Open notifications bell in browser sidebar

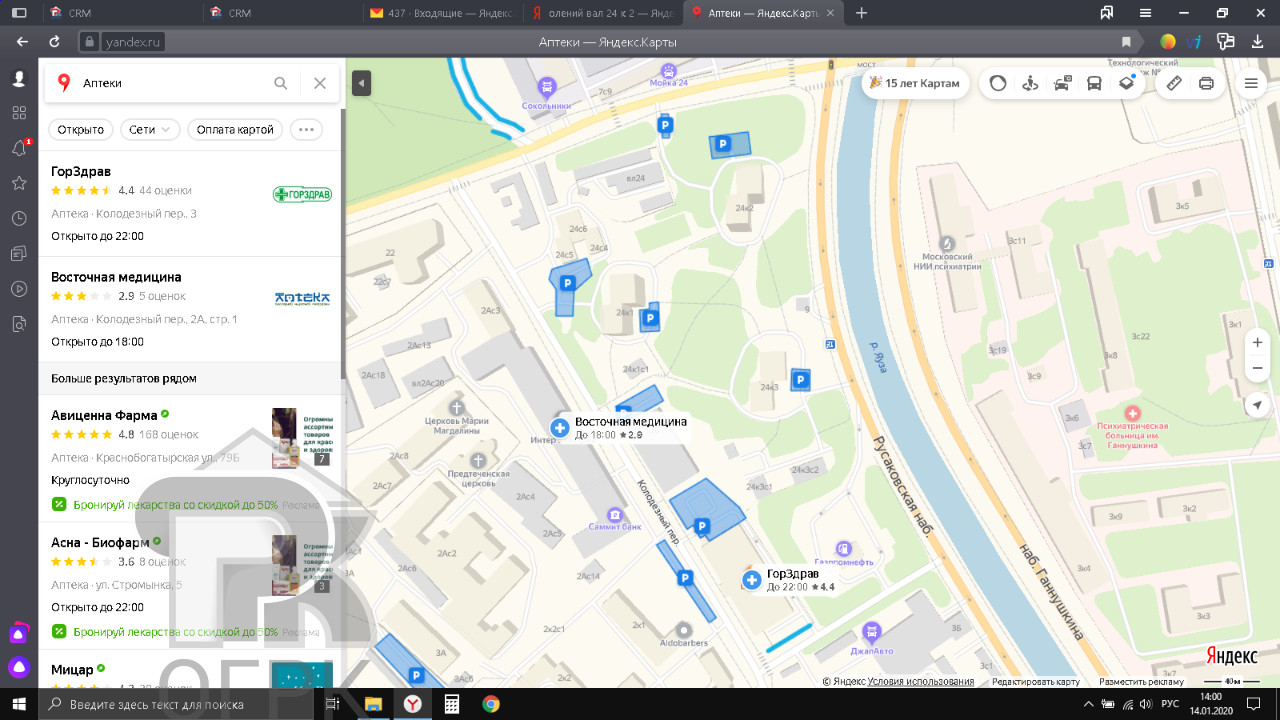(19, 148)
